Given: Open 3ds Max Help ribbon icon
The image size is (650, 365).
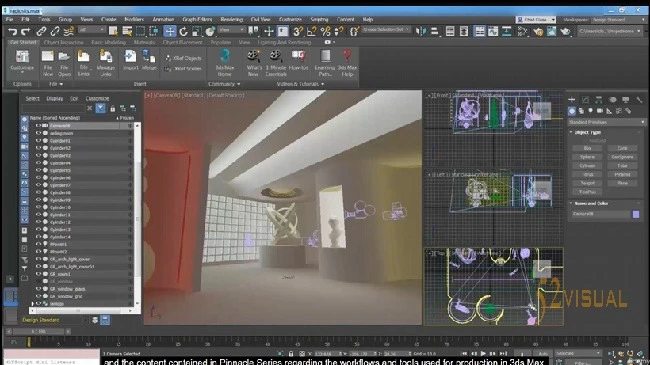Looking at the screenshot, I should [x=347, y=63].
